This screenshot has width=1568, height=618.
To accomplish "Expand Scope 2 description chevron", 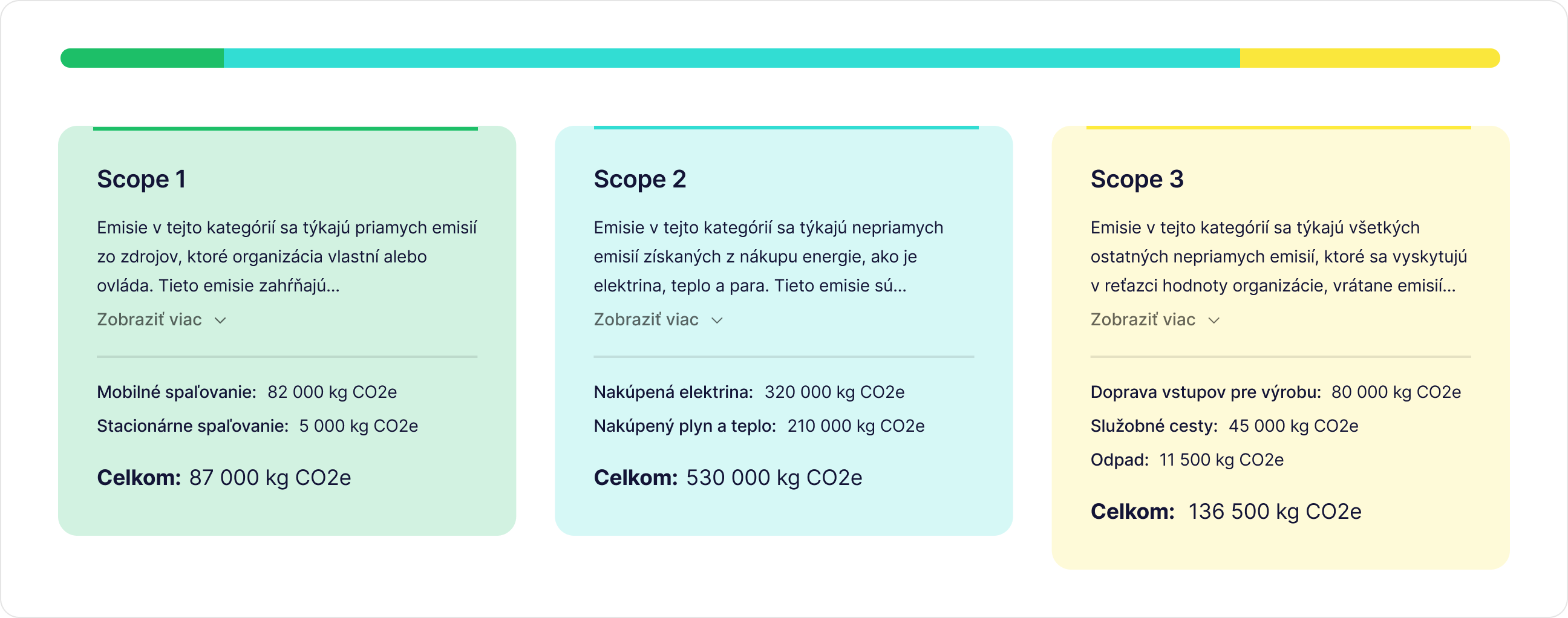I will point(717,320).
